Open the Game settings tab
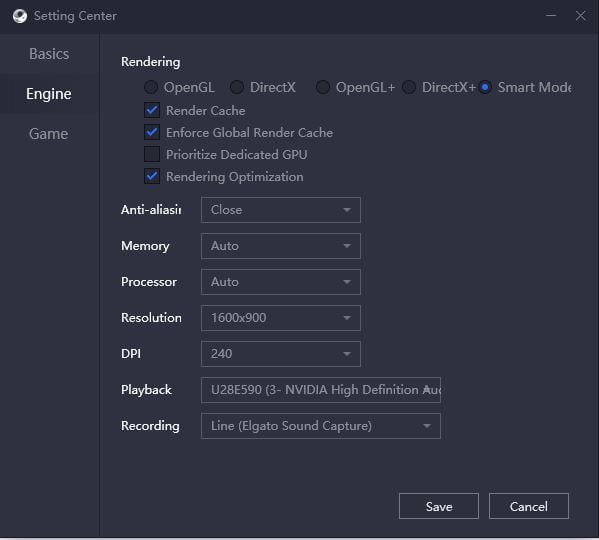Viewport: 599px width, 540px height. [x=49, y=134]
